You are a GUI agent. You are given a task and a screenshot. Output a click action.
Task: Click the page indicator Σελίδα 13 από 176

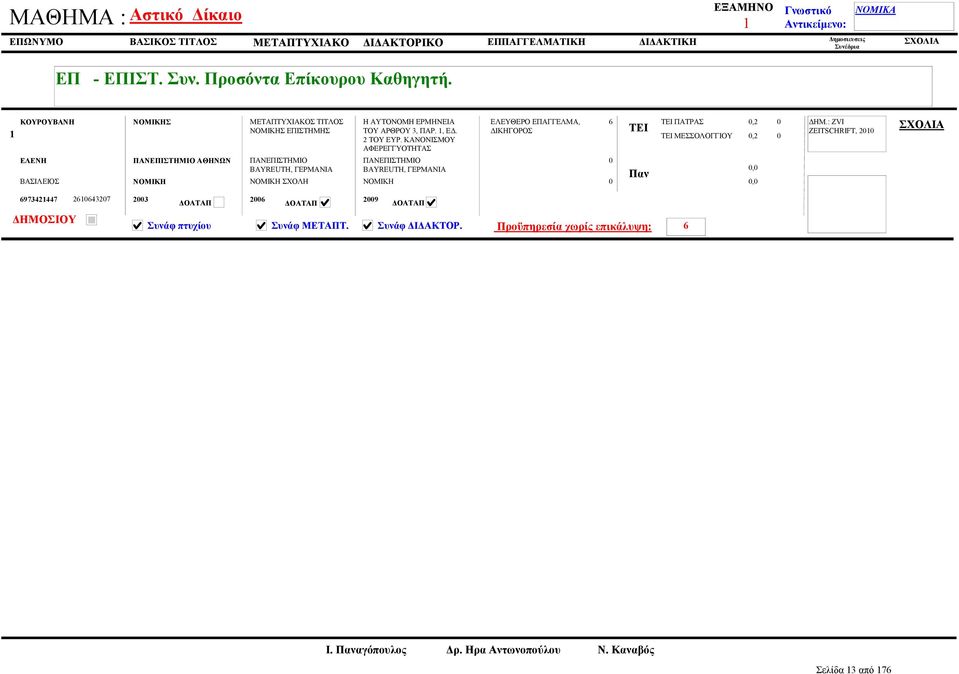click(853, 670)
